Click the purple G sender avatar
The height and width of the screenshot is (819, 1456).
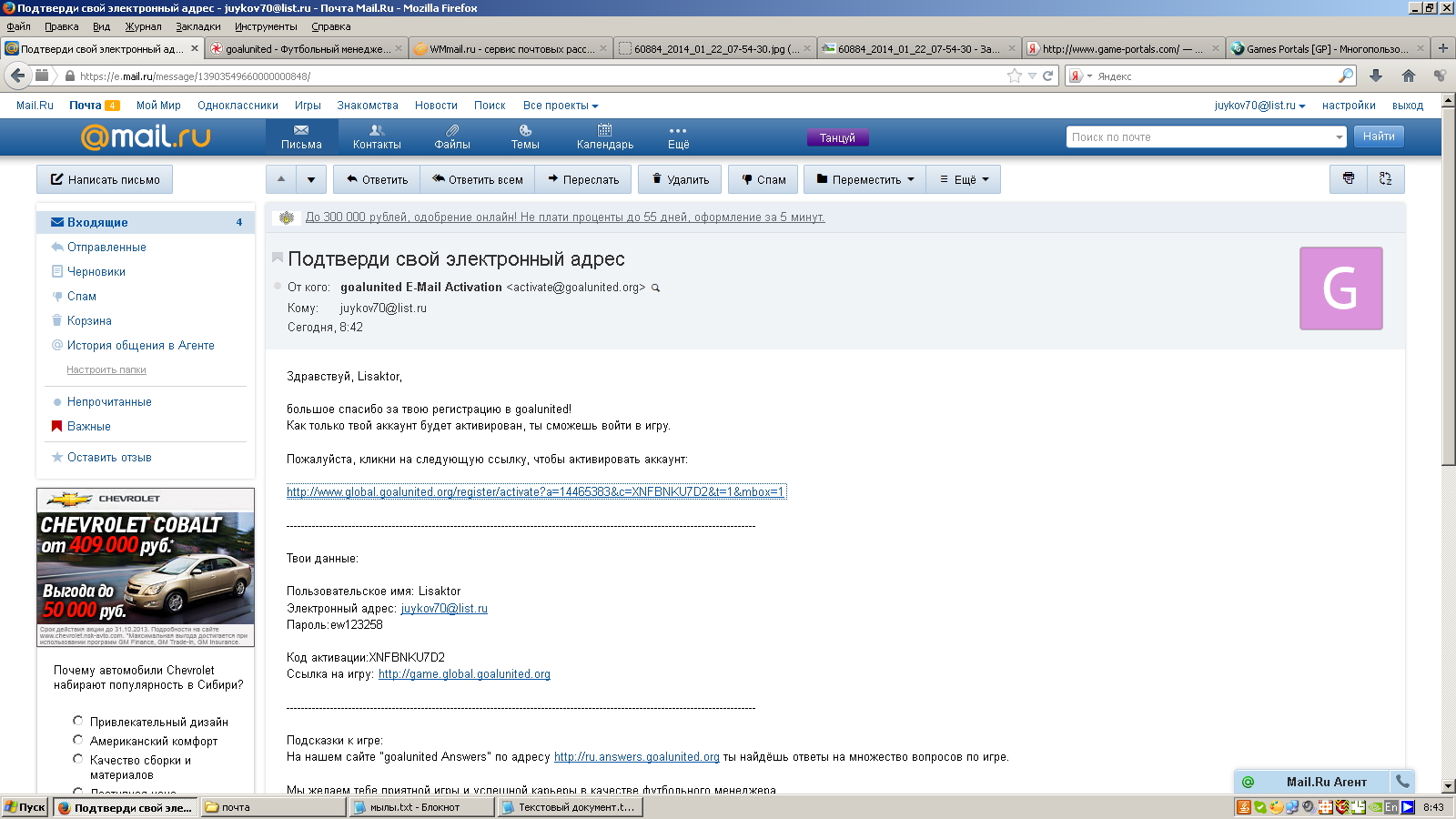[x=1341, y=288]
